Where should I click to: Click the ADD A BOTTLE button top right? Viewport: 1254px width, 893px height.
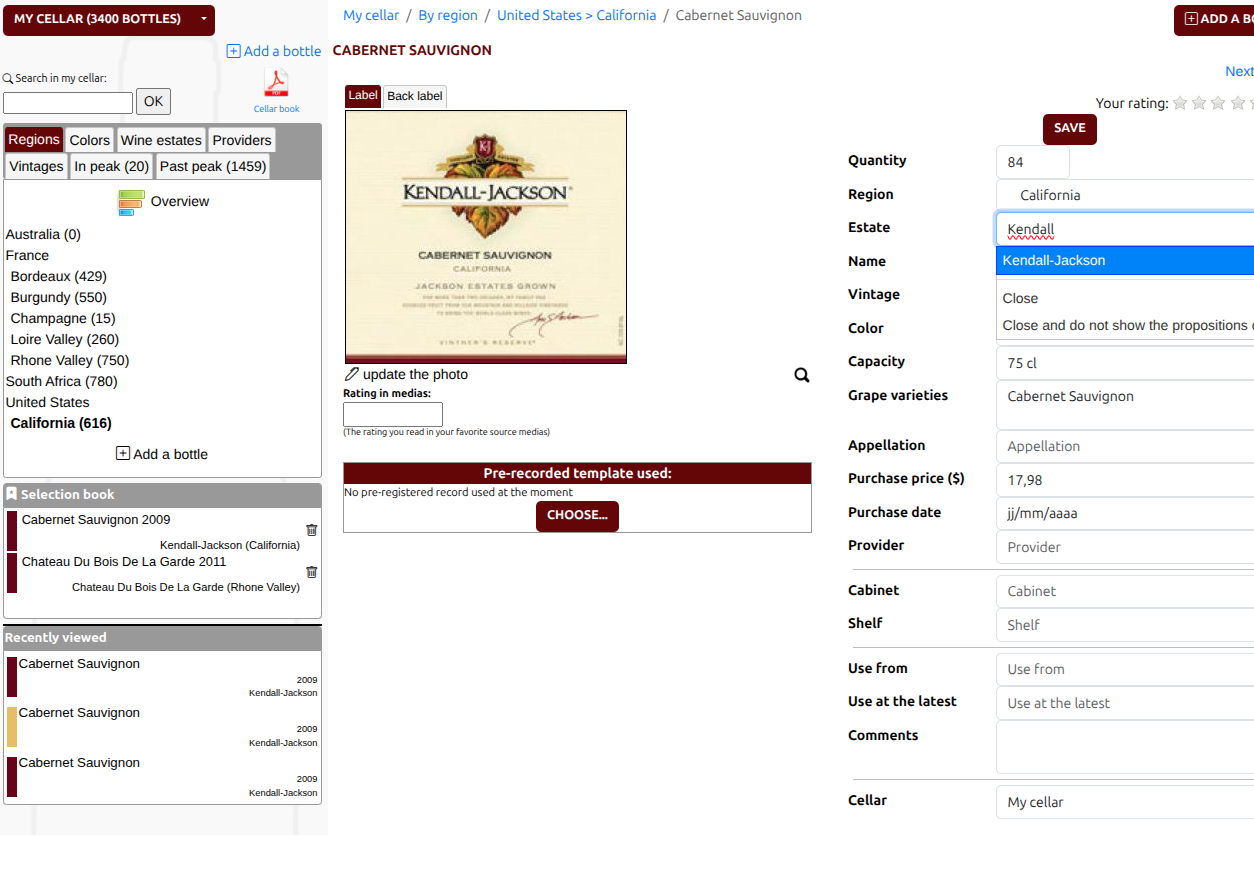(x=1214, y=19)
